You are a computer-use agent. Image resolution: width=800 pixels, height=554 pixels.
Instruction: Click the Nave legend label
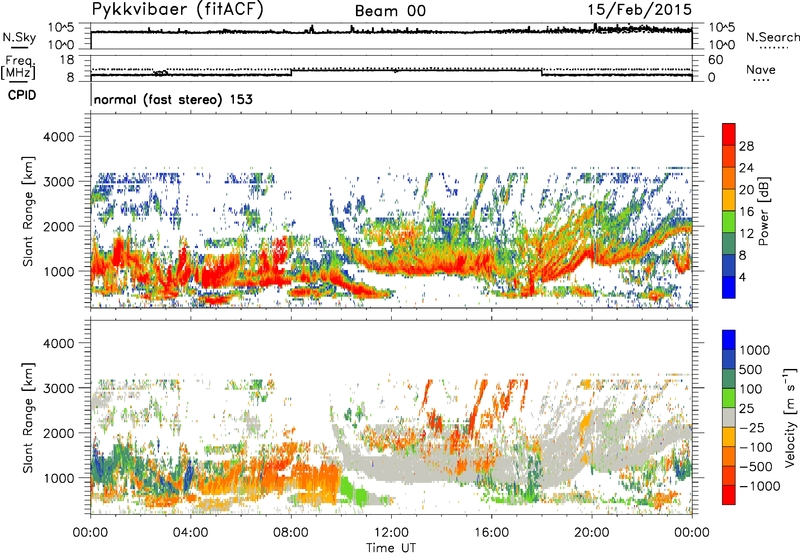tap(761, 69)
